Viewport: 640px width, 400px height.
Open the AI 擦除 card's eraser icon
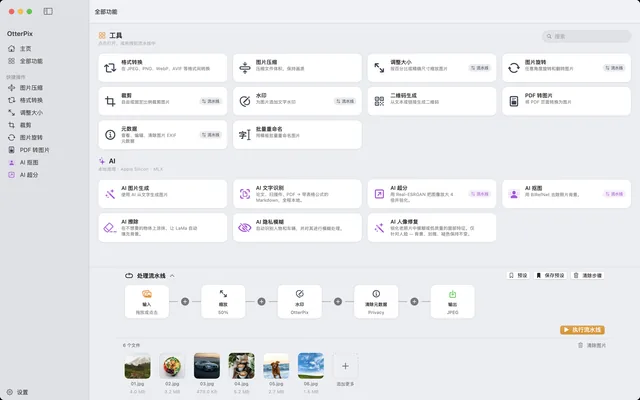click(110, 228)
